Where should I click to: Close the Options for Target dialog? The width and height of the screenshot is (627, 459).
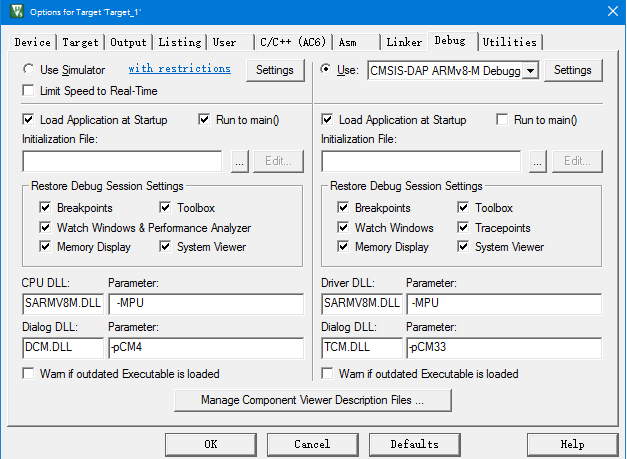pos(613,11)
